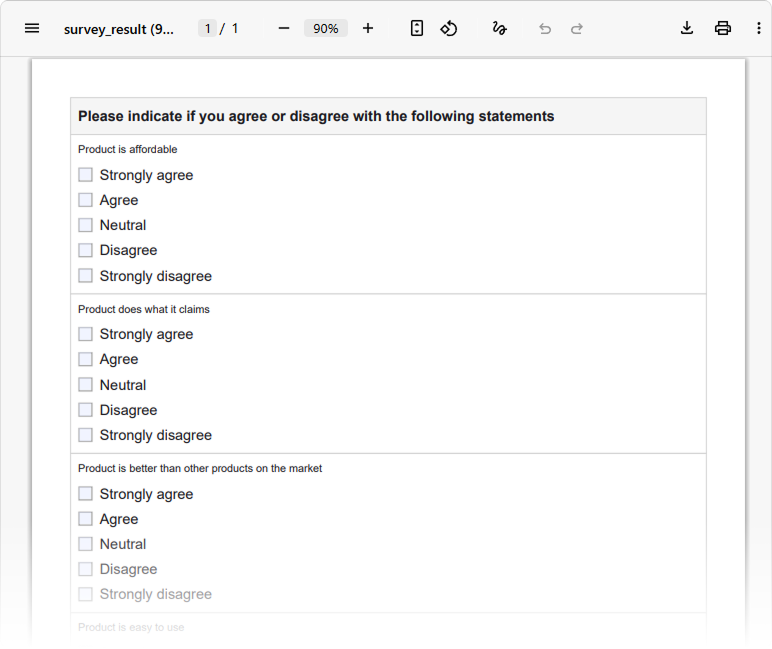Click the undo arrow icon
Viewport: 772px width, 649px height.
tap(545, 29)
